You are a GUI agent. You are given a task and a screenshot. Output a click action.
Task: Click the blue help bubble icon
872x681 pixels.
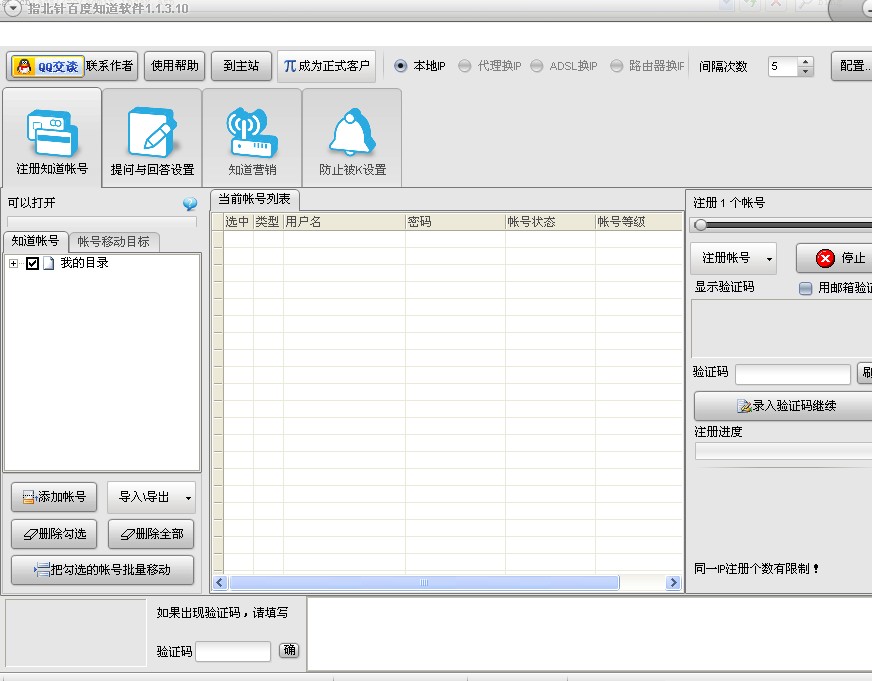[190, 204]
